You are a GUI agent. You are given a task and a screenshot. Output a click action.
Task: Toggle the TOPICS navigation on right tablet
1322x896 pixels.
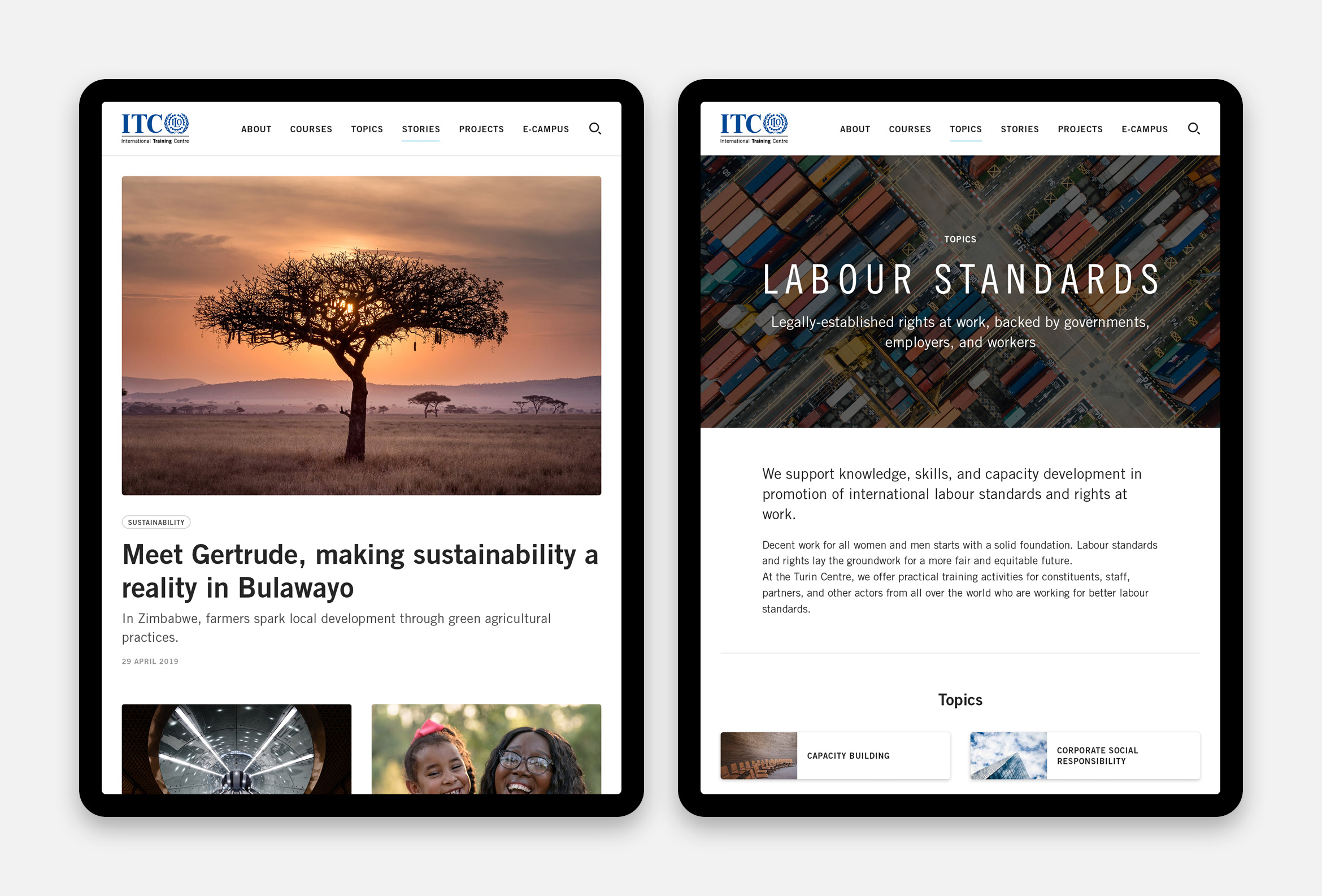(x=963, y=128)
